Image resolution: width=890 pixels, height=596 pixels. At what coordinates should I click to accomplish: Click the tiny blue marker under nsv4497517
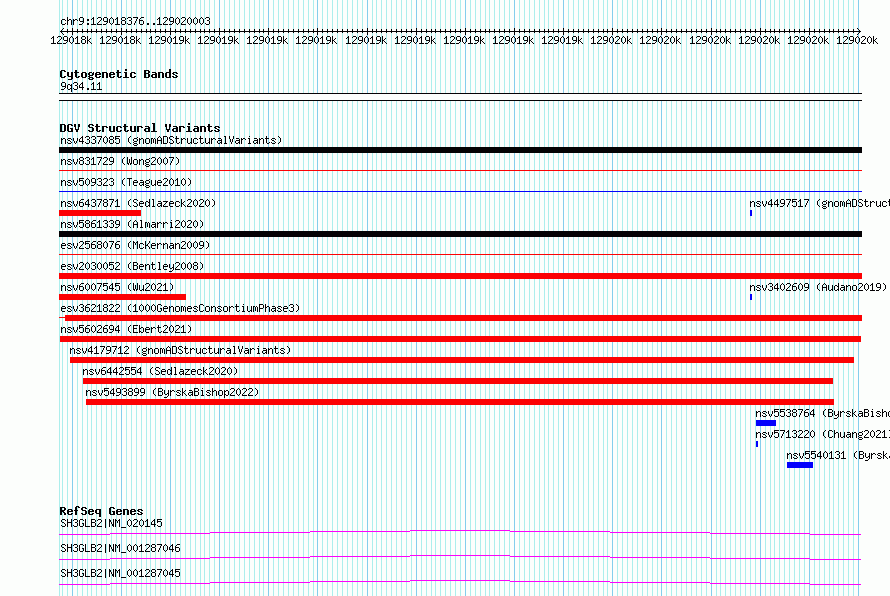pos(751,213)
